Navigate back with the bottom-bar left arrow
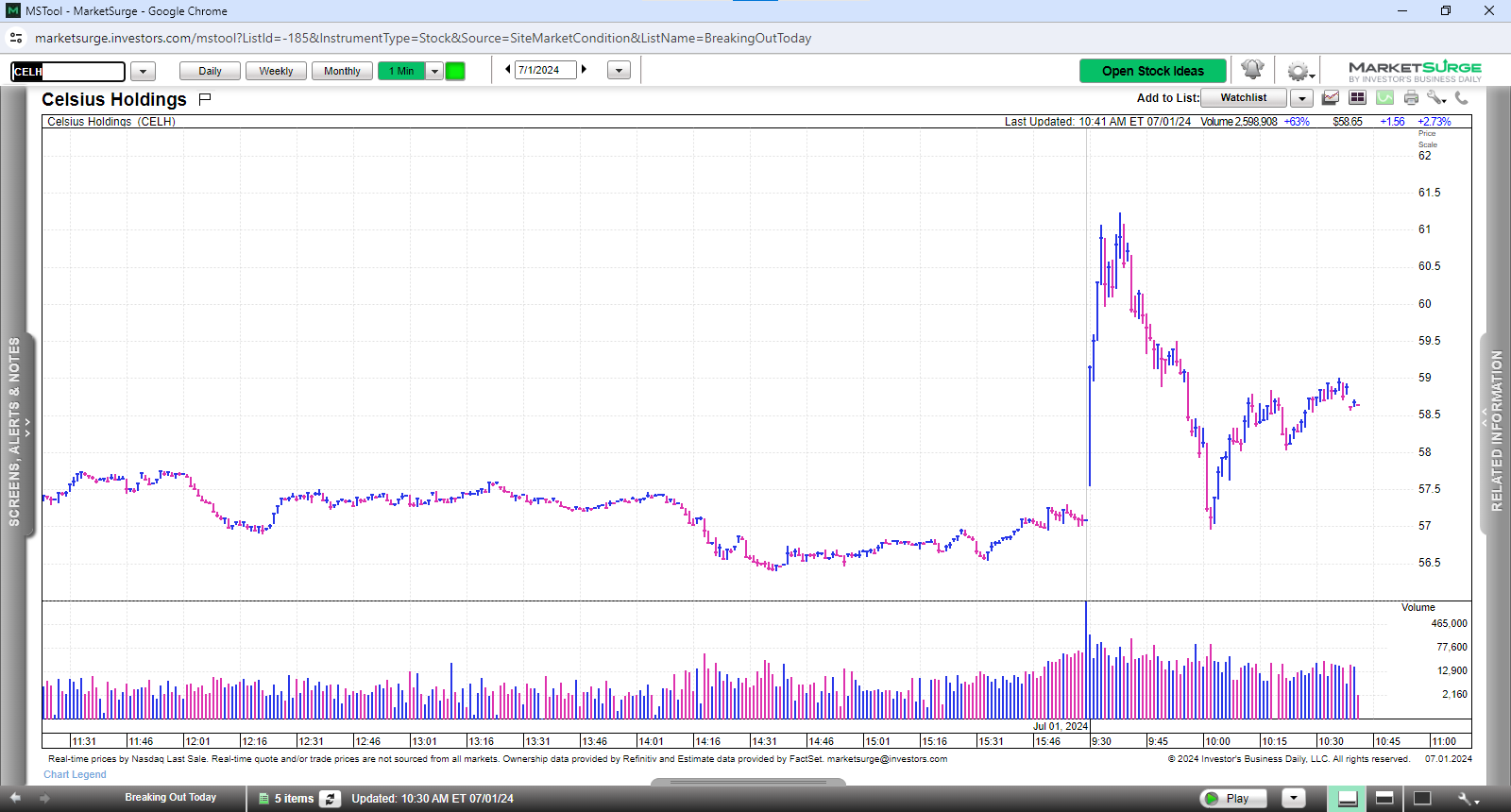The image size is (1511, 812). 15,798
